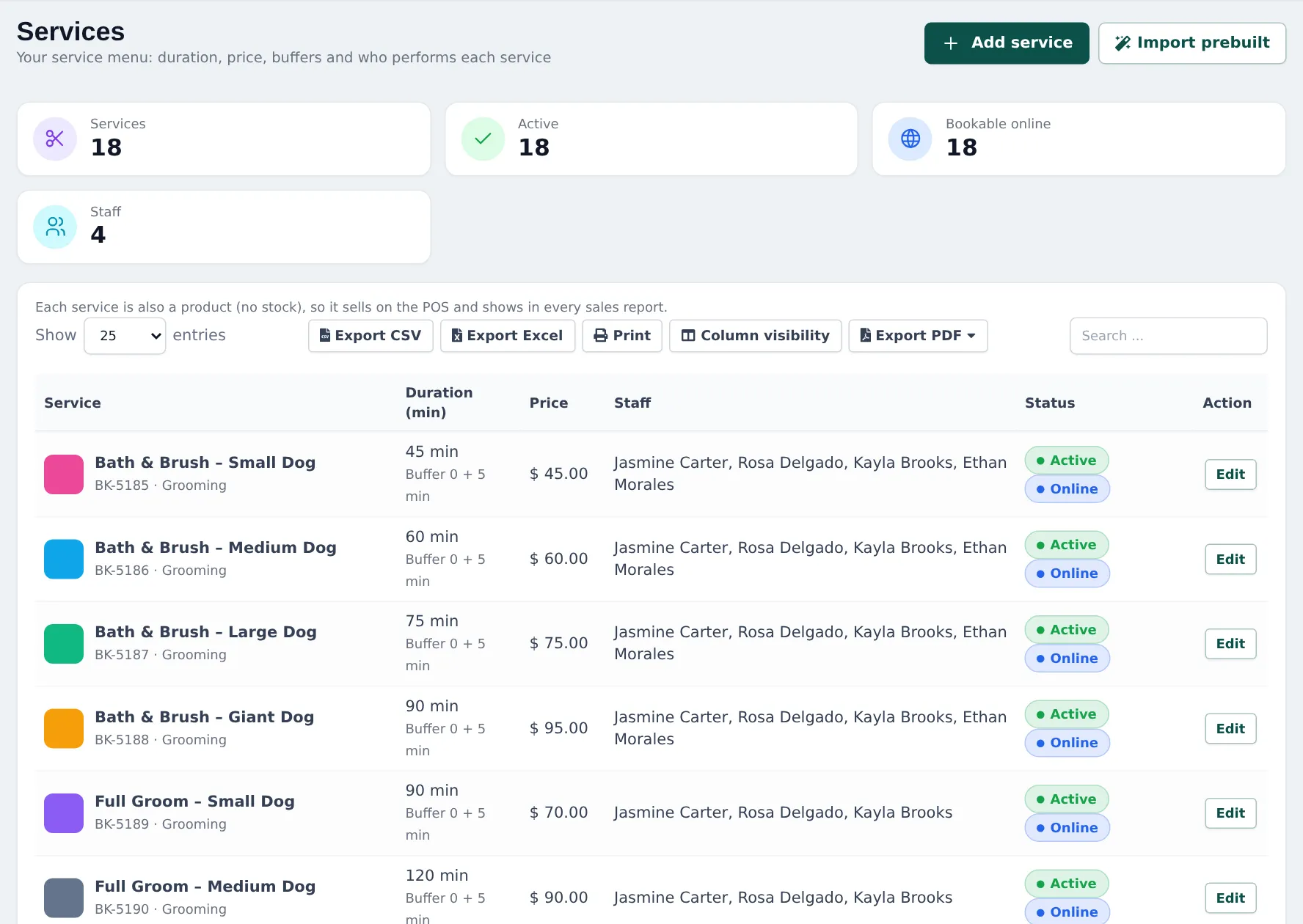Export table as CSV
Viewport: 1303px width, 924px height.
[371, 336]
